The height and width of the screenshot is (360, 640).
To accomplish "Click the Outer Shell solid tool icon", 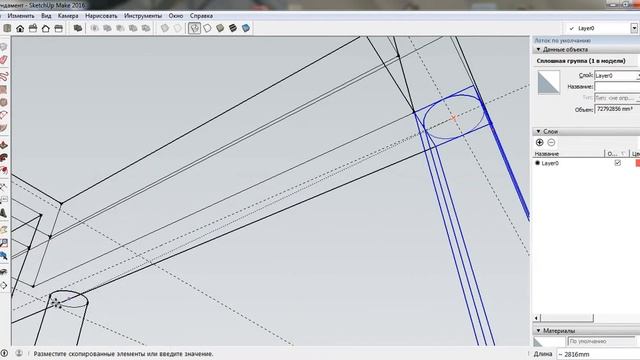I will (x=78, y=28).
